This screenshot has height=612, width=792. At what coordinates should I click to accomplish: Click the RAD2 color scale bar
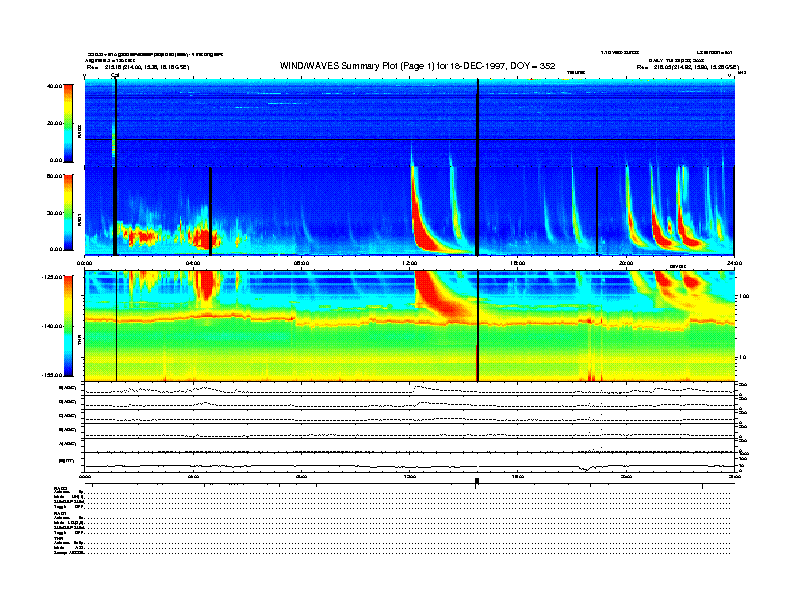[x=68, y=123]
